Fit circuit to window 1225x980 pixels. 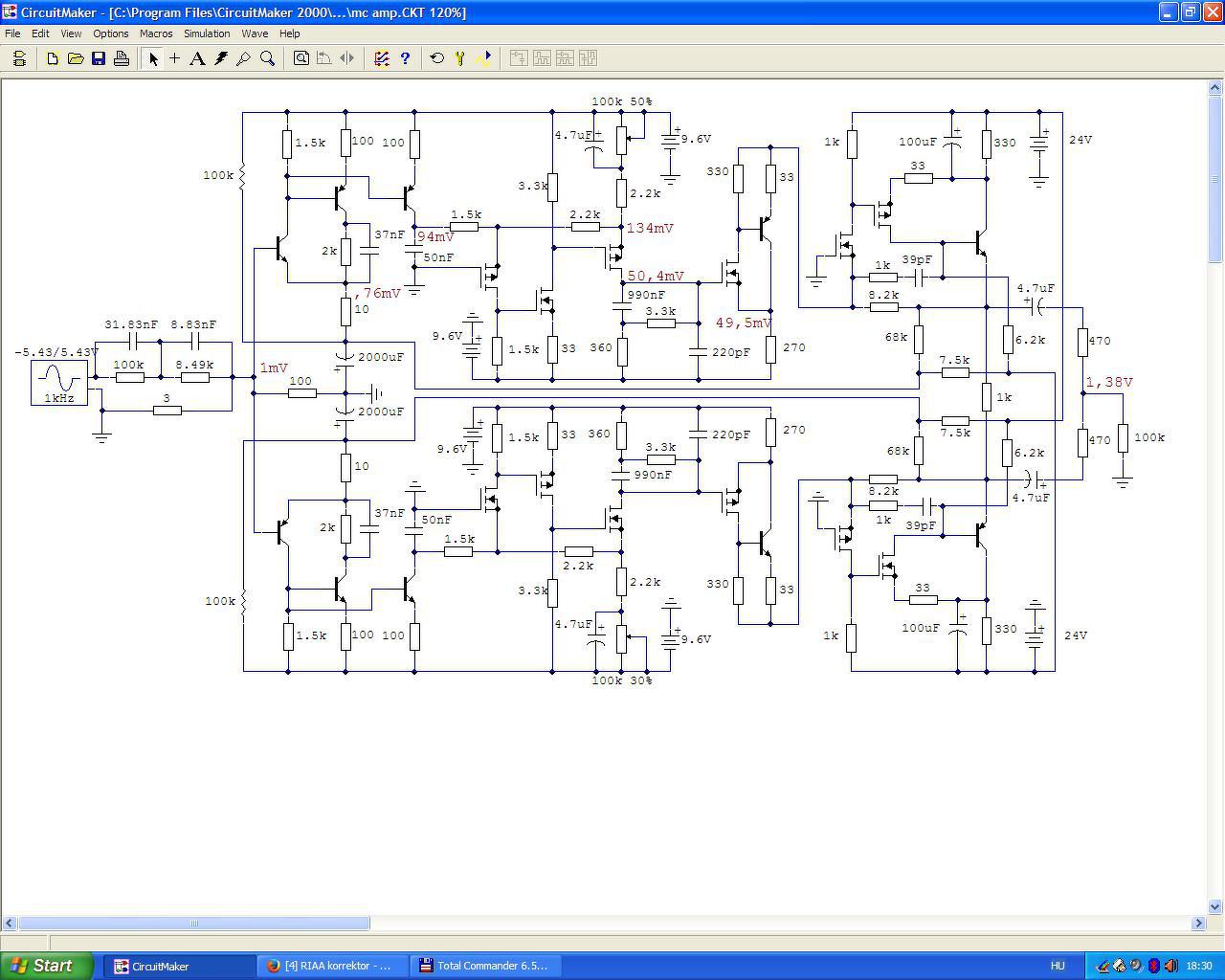pos(301,58)
